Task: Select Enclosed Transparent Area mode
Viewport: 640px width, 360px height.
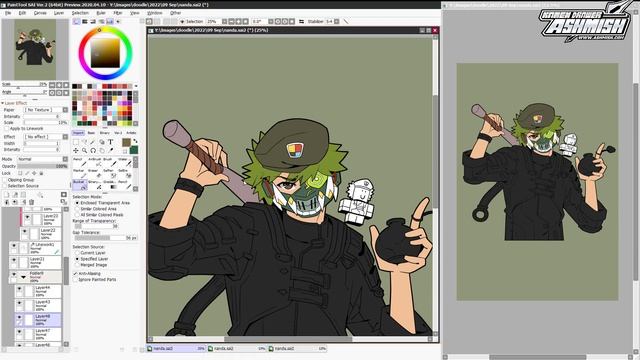Action: coord(77,203)
